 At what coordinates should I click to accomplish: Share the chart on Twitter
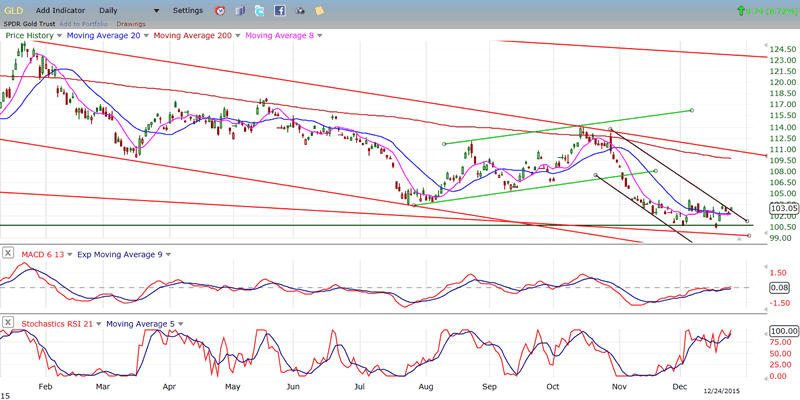coord(260,10)
